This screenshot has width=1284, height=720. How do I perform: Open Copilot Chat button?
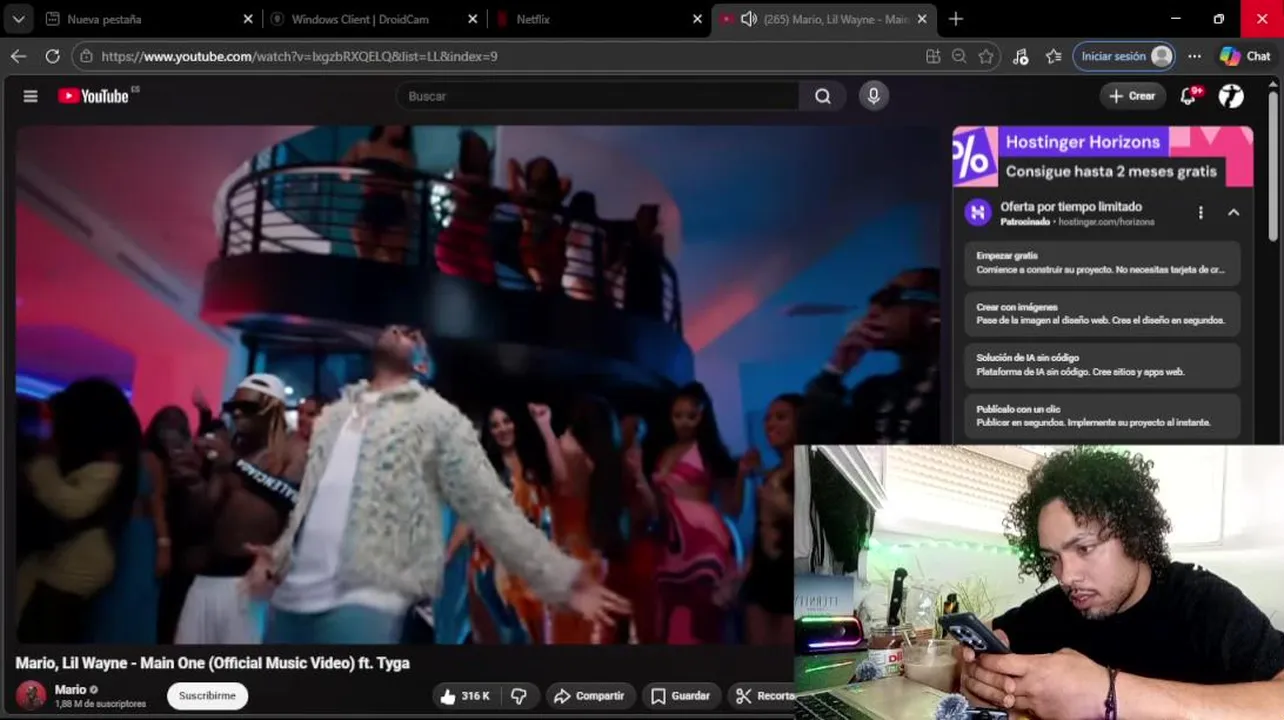[1245, 56]
